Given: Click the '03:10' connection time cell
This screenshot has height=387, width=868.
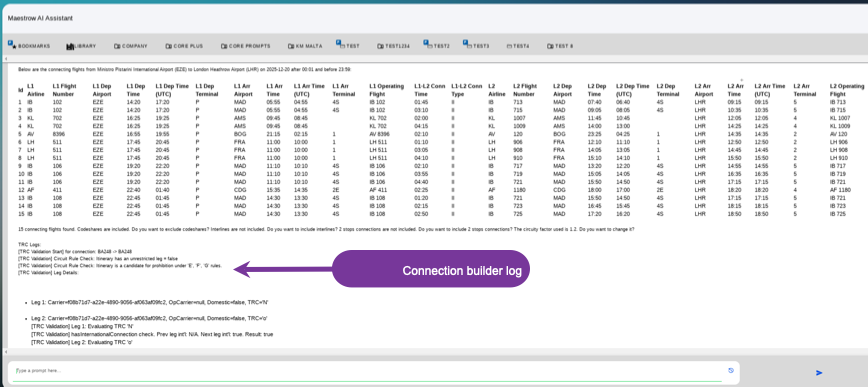Looking at the screenshot, I should 421,110.
